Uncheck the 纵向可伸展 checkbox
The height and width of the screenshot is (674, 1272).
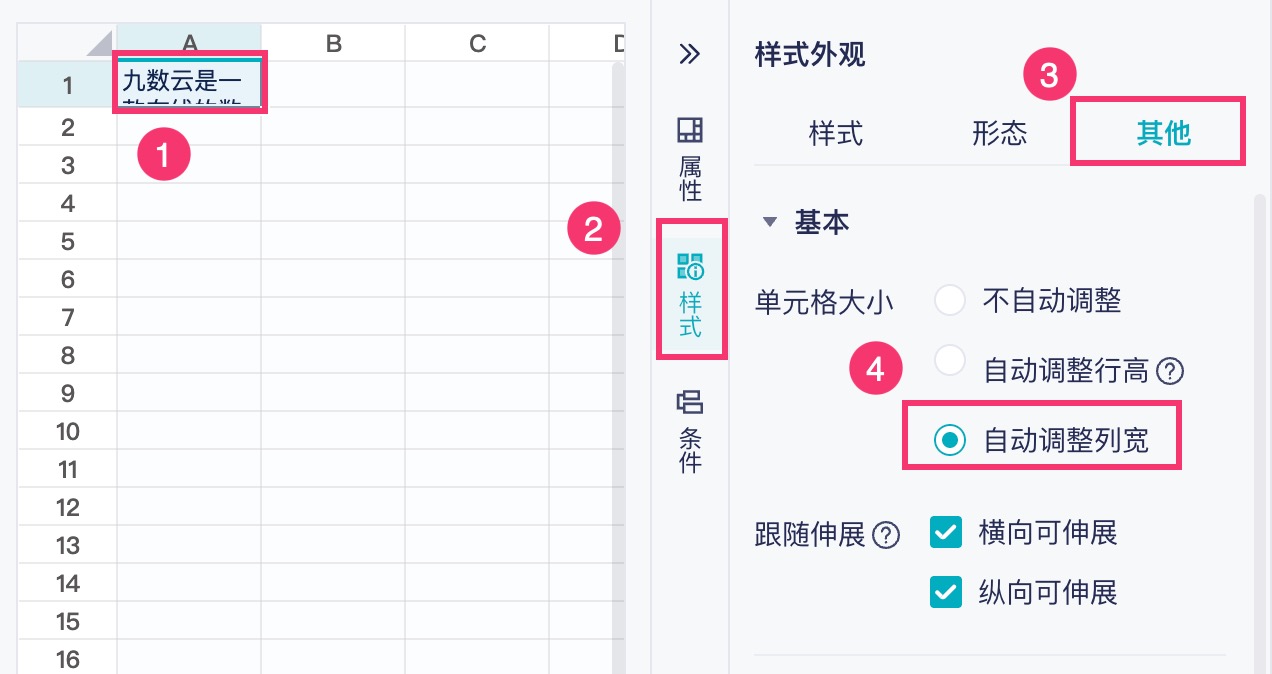tap(945, 592)
